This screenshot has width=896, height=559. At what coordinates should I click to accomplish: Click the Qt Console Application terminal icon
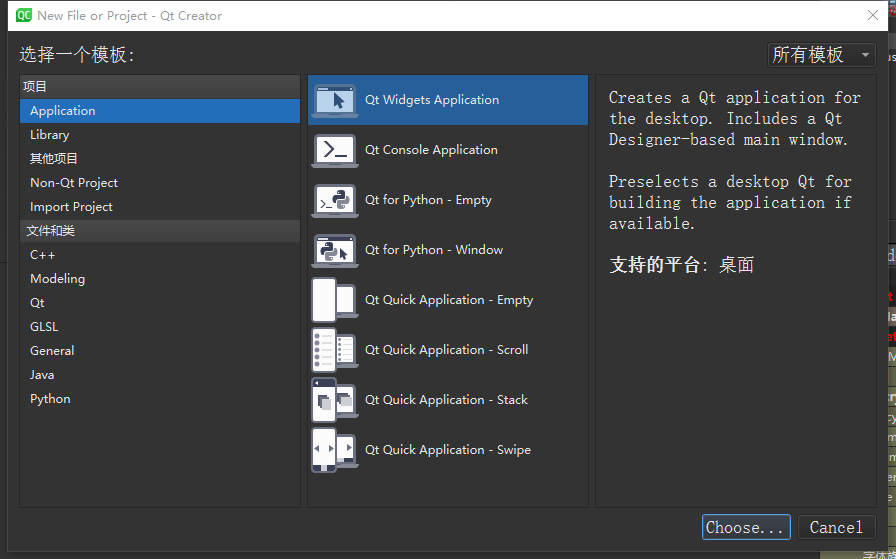[x=335, y=150]
